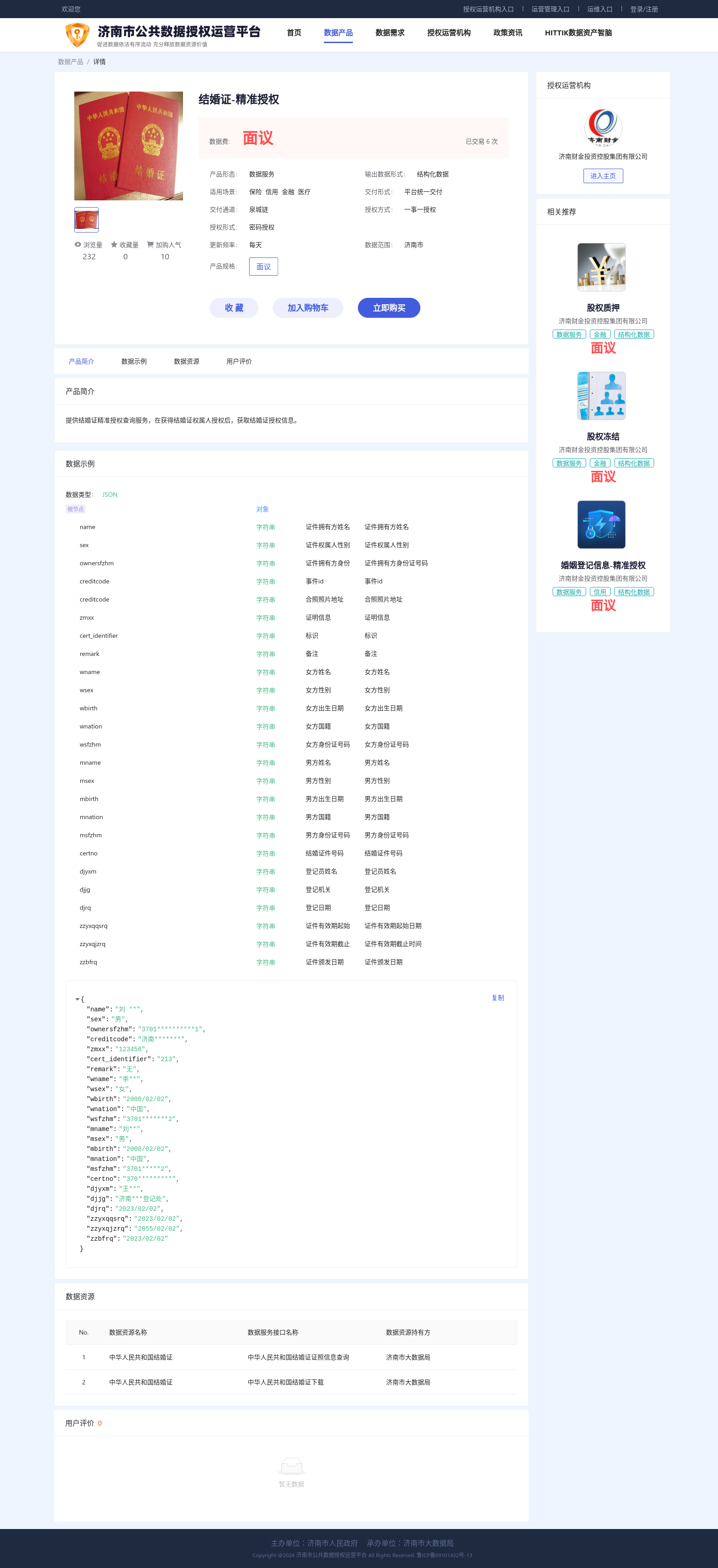Click the 对象 type label of root node
The image size is (718, 1568).
(262, 510)
